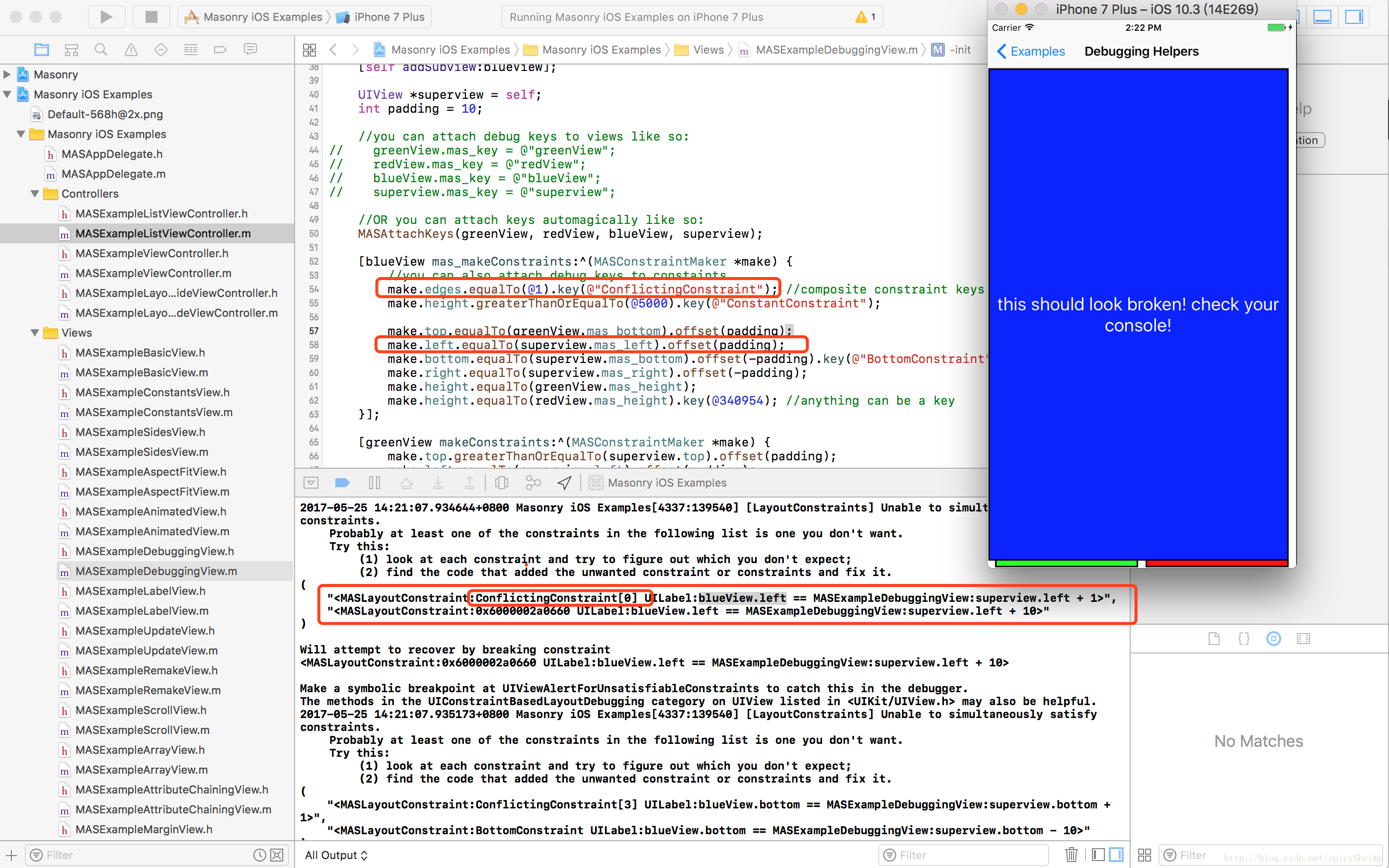Choose iPhone 7 Plus in scheme selector
Screen dimensions: 1389x868
coord(389,17)
